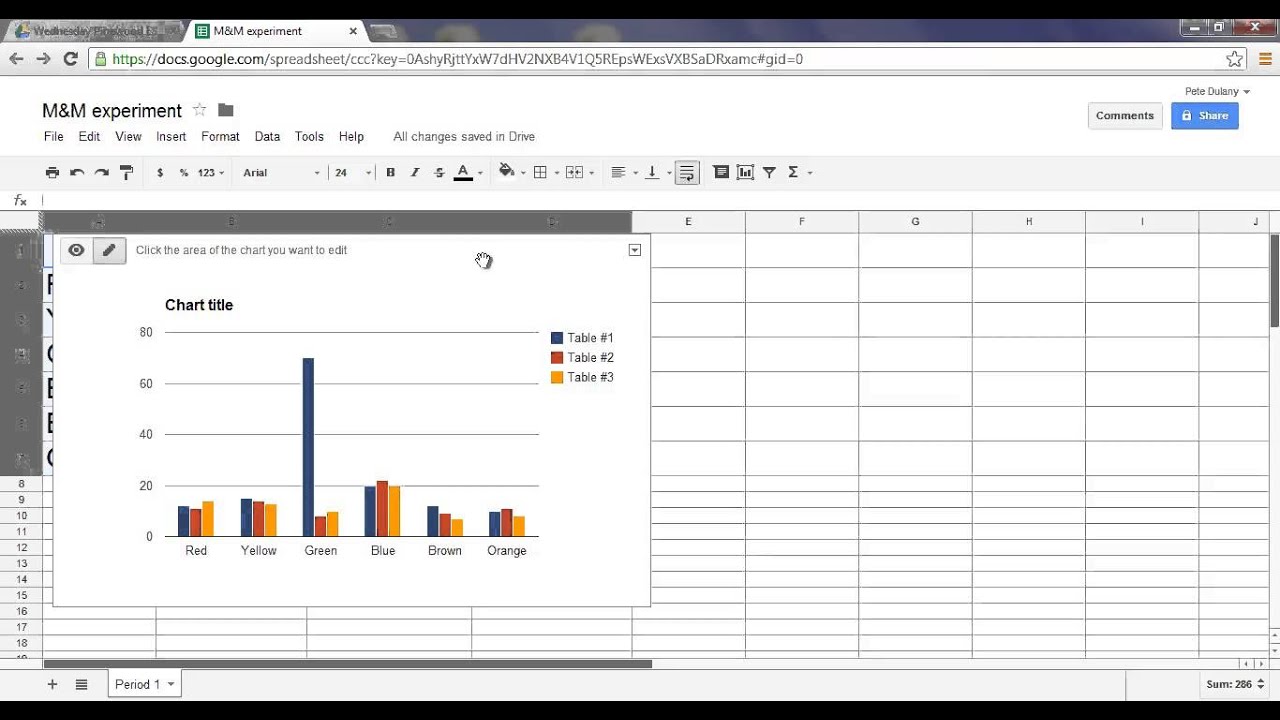The height and width of the screenshot is (720, 1280).
Task: Open the horizontal align dropdown
Action: 623,172
